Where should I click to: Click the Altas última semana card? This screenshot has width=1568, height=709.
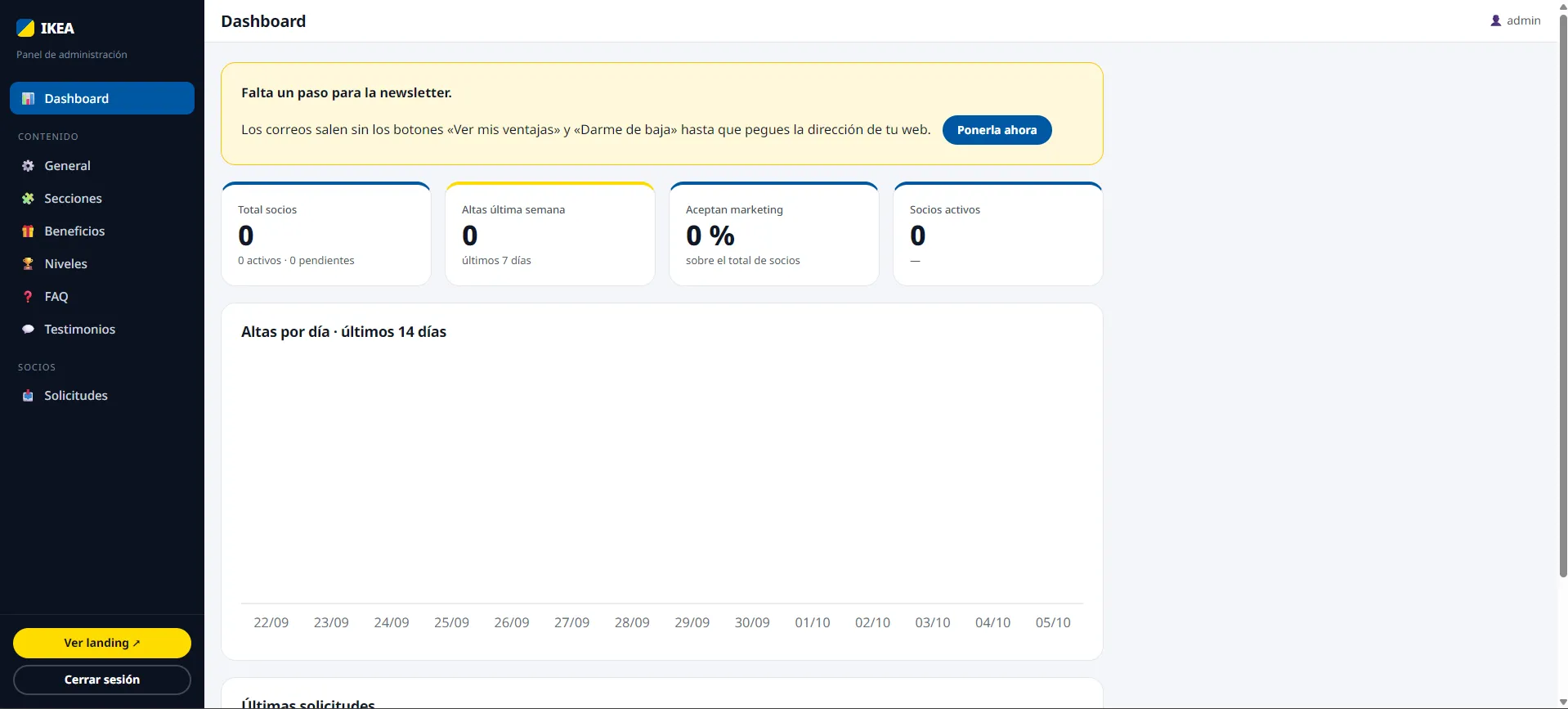tap(550, 234)
